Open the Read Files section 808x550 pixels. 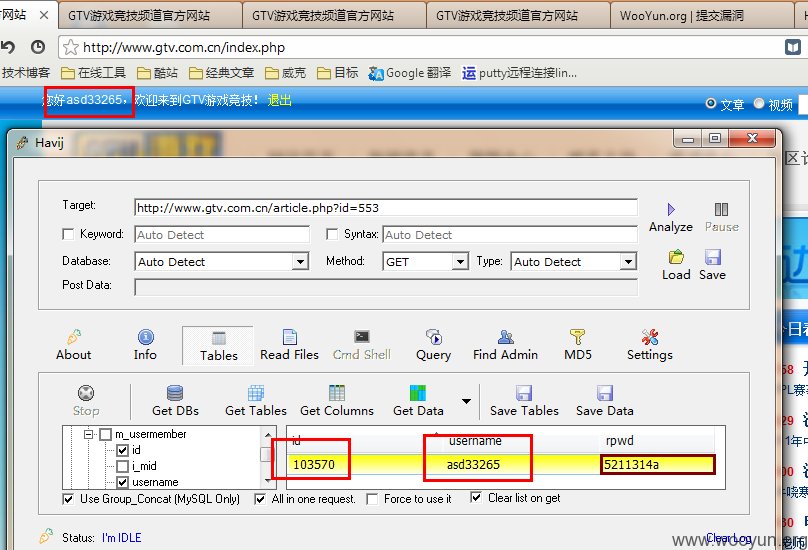(x=289, y=345)
